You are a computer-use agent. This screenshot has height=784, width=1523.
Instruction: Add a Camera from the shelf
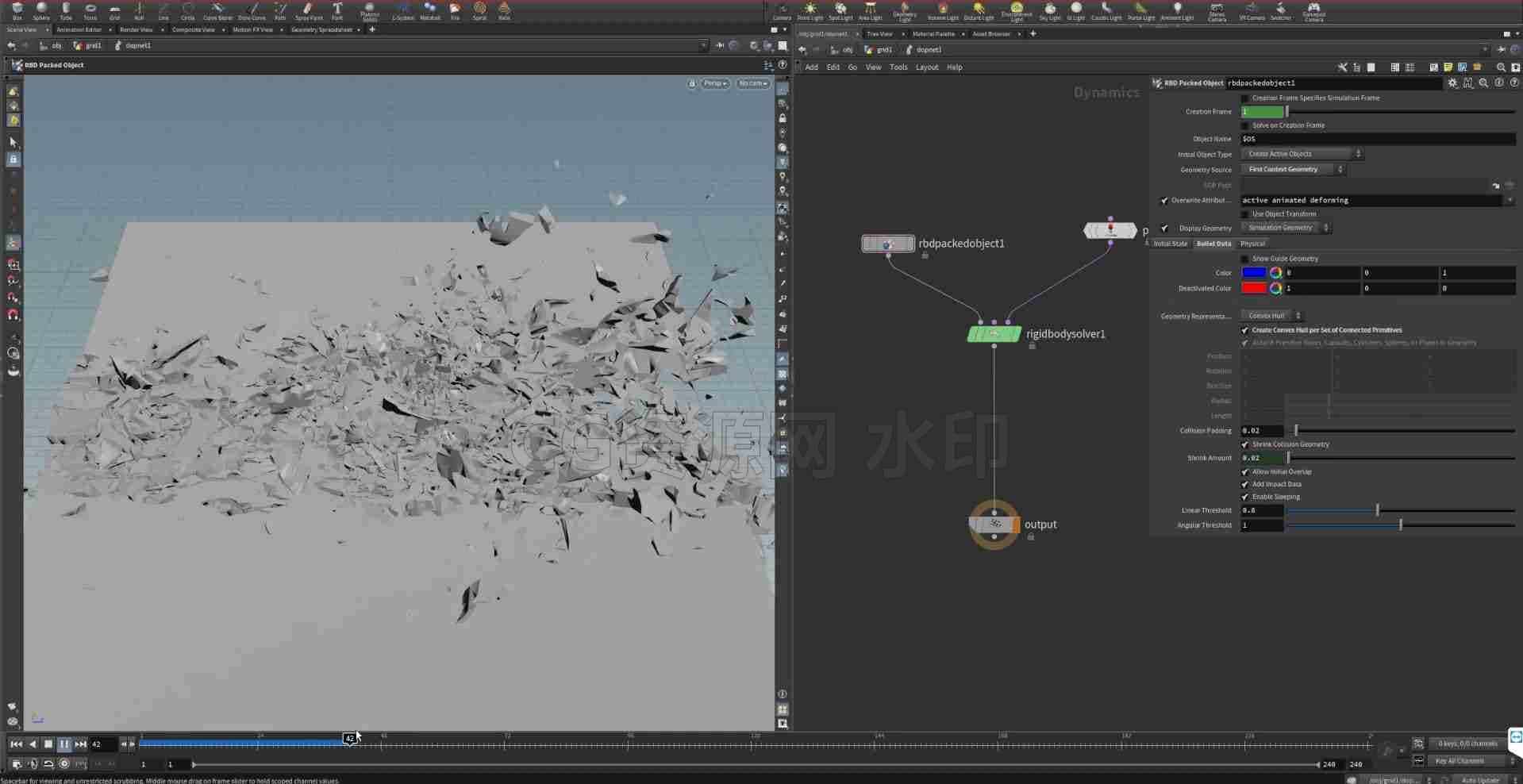[782, 11]
